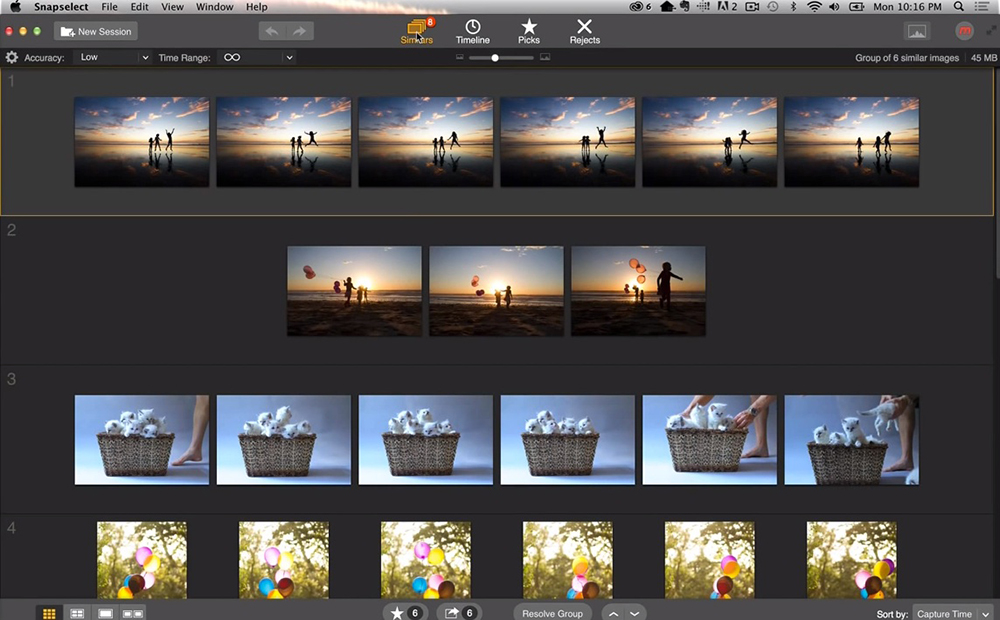Open the Capture Time sort dropdown
This screenshot has height=620, width=1000.
[952, 613]
